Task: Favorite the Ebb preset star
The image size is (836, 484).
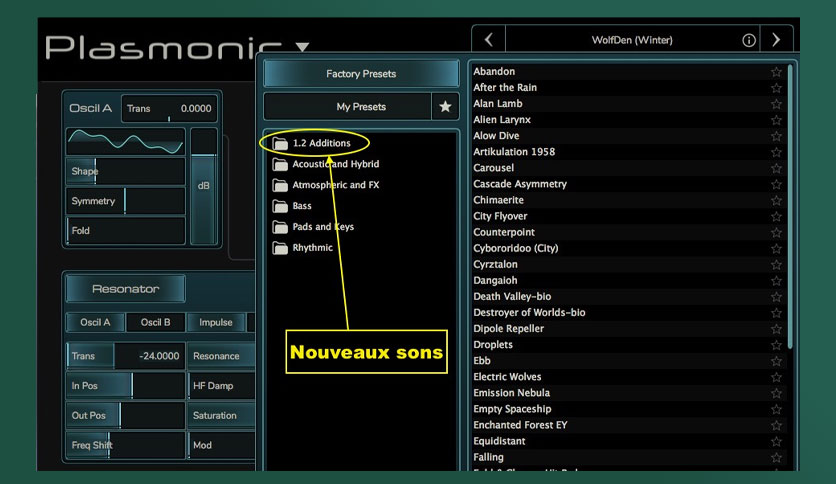Action: (776, 361)
